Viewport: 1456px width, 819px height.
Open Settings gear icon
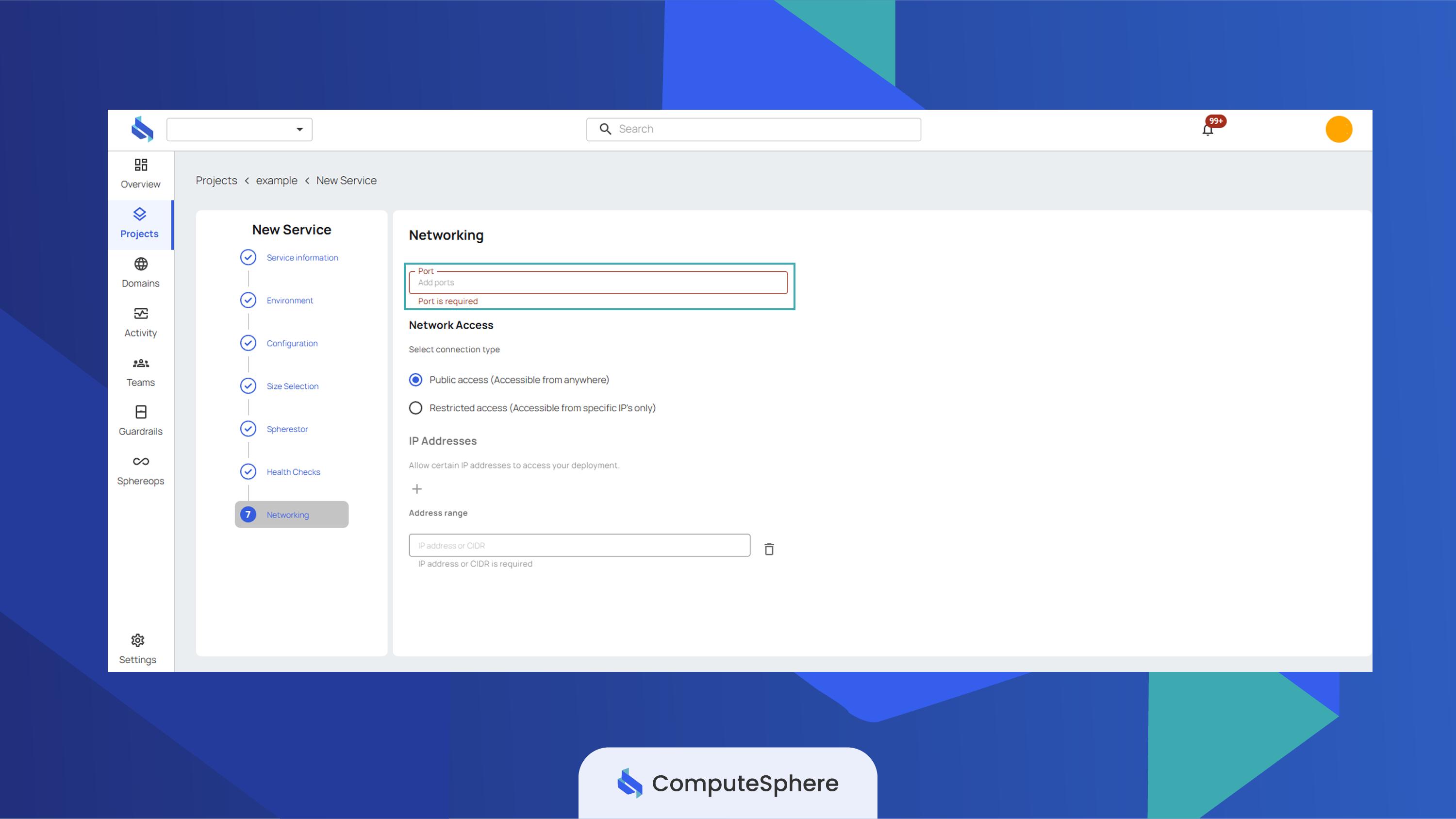click(x=138, y=640)
